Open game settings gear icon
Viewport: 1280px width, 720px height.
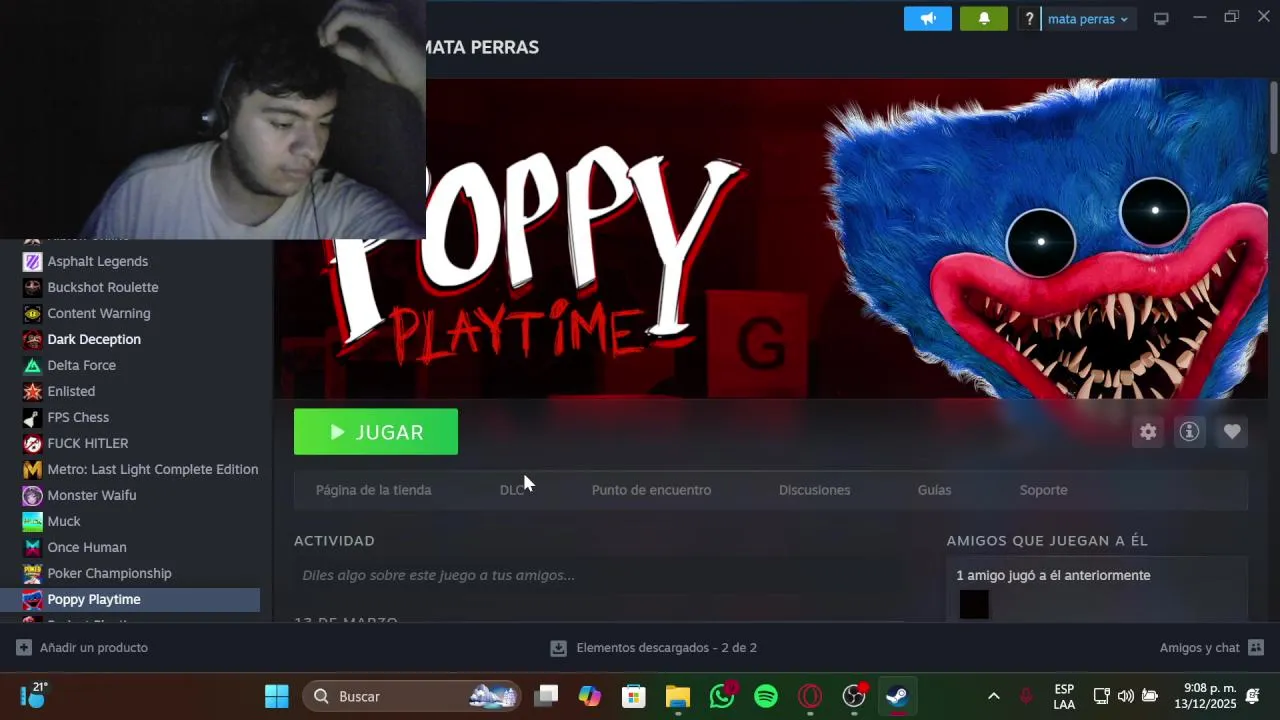coord(1148,432)
